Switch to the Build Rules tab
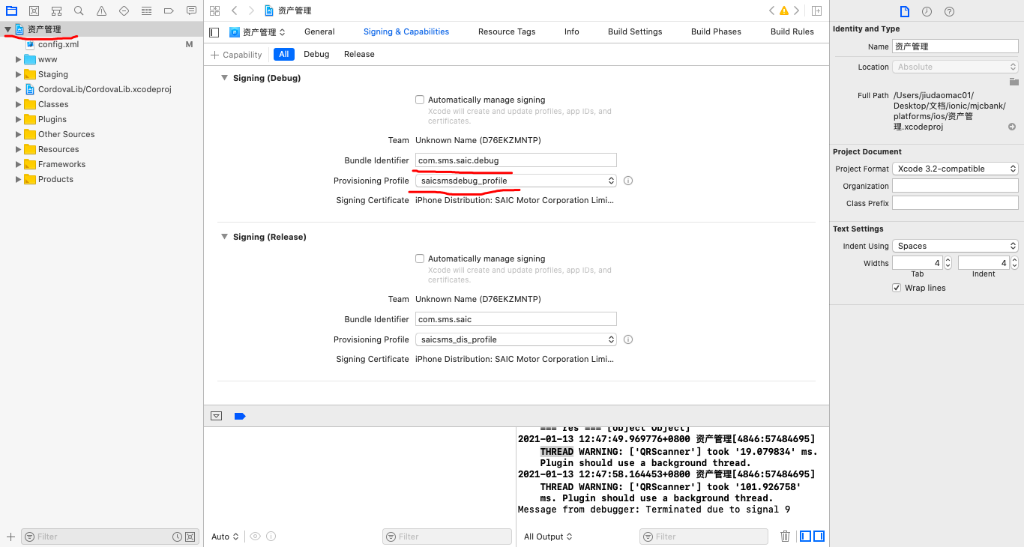The image size is (1024, 547). [792, 31]
